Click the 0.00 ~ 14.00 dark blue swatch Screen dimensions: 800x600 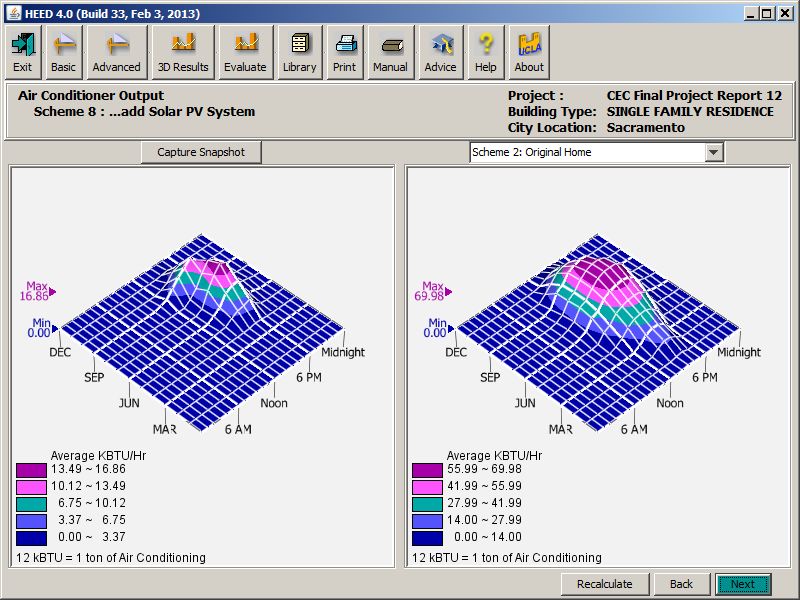(x=427, y=538)
